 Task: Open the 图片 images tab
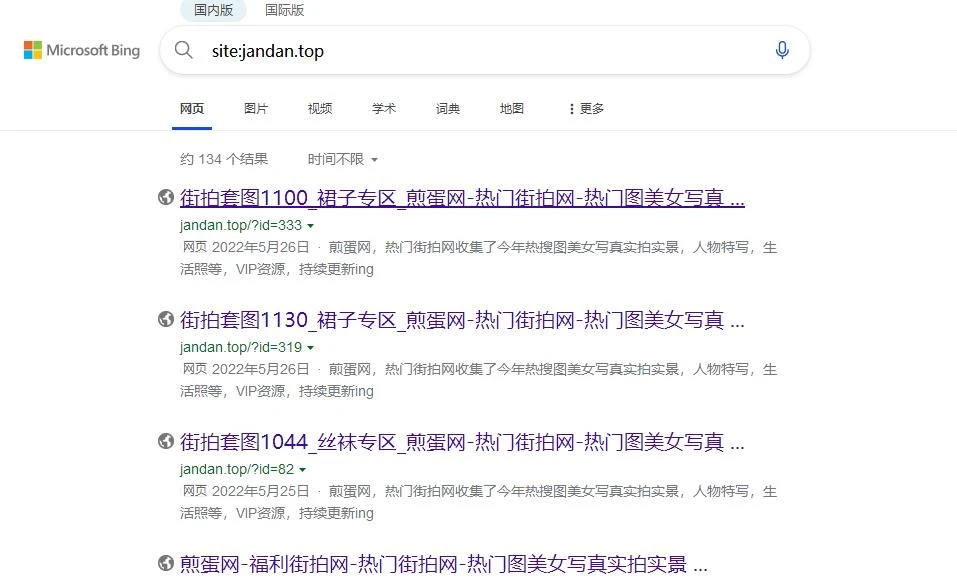[x=256, y=108]
